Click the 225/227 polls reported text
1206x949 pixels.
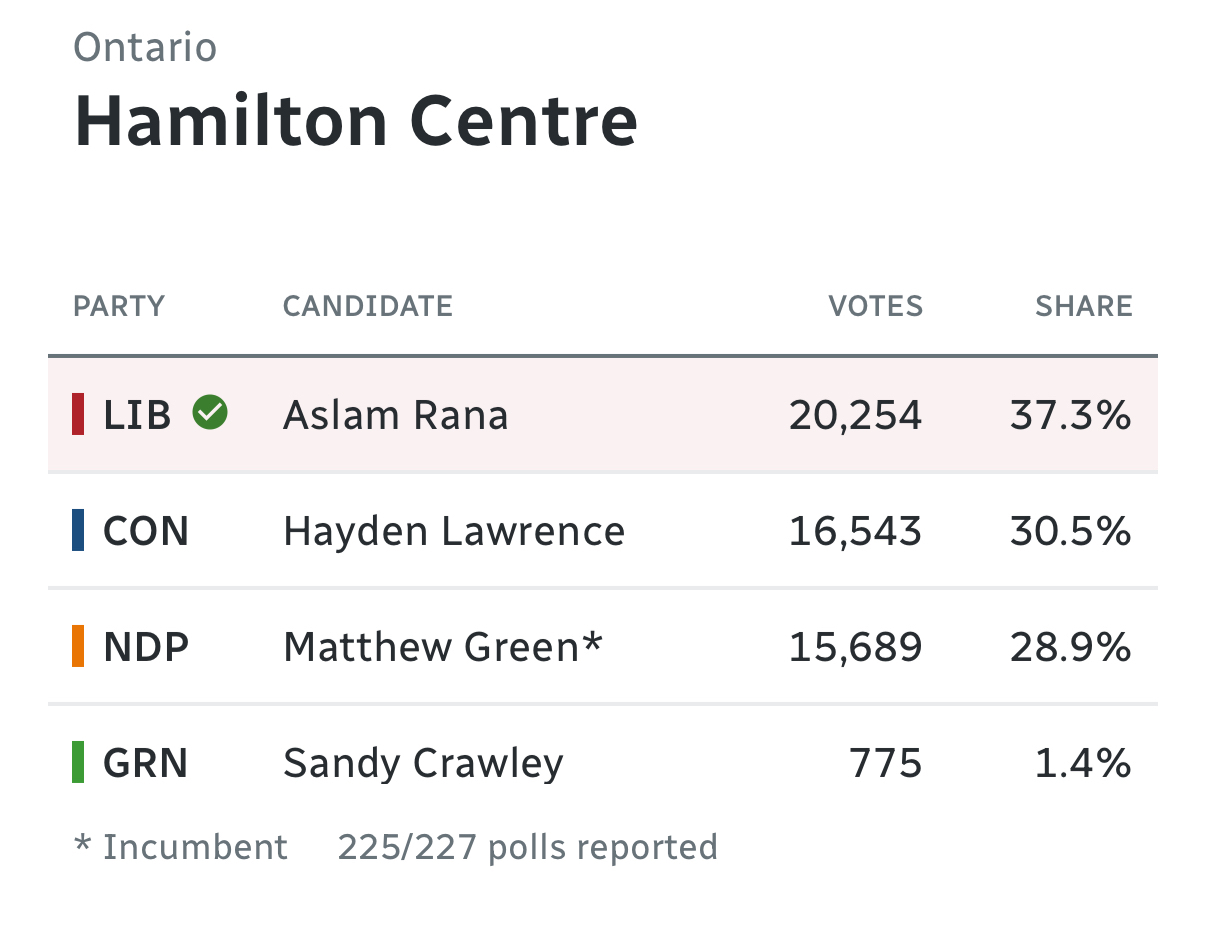pos(527,847)
